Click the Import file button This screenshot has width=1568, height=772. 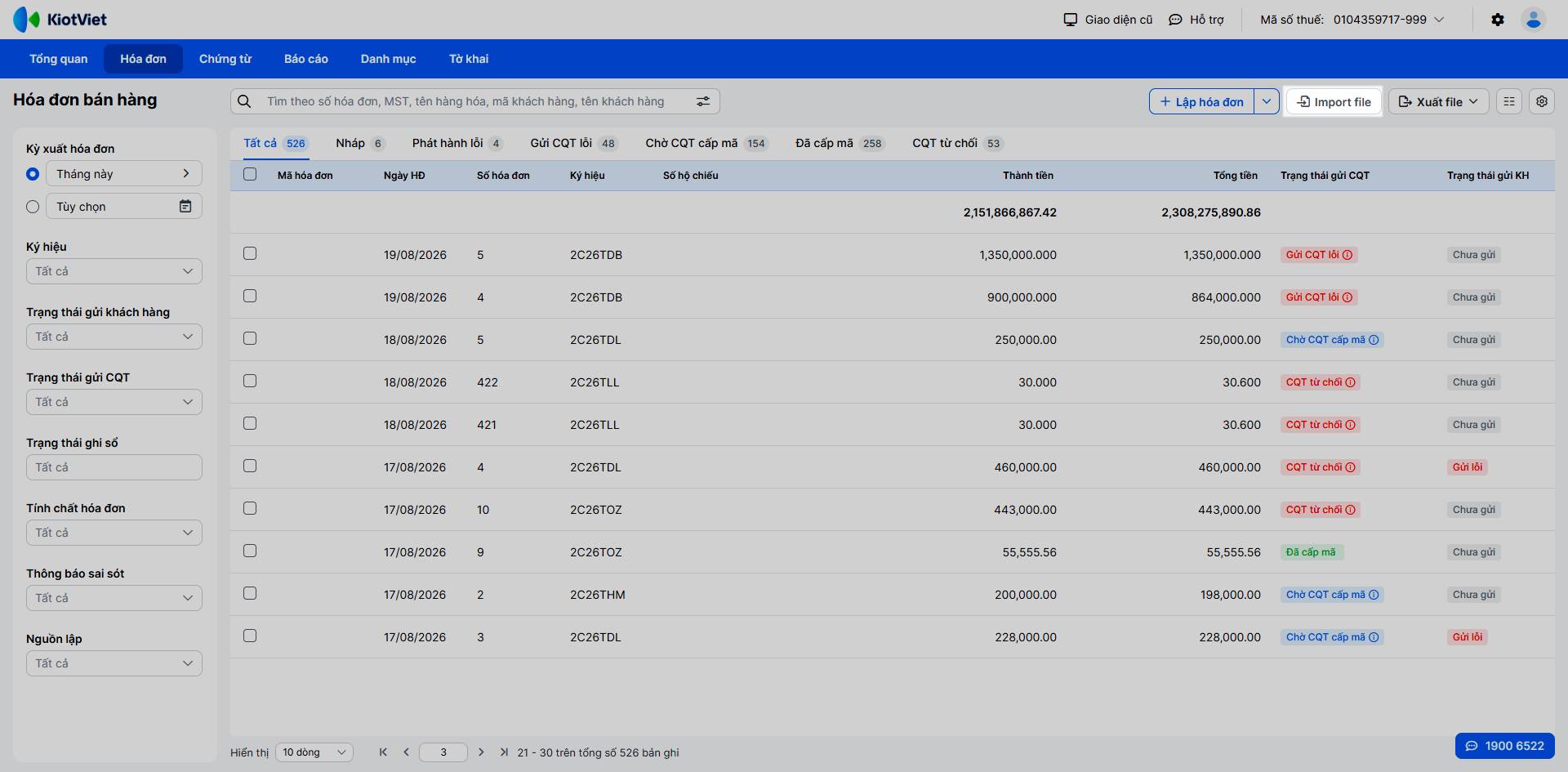coord(1334,101)
